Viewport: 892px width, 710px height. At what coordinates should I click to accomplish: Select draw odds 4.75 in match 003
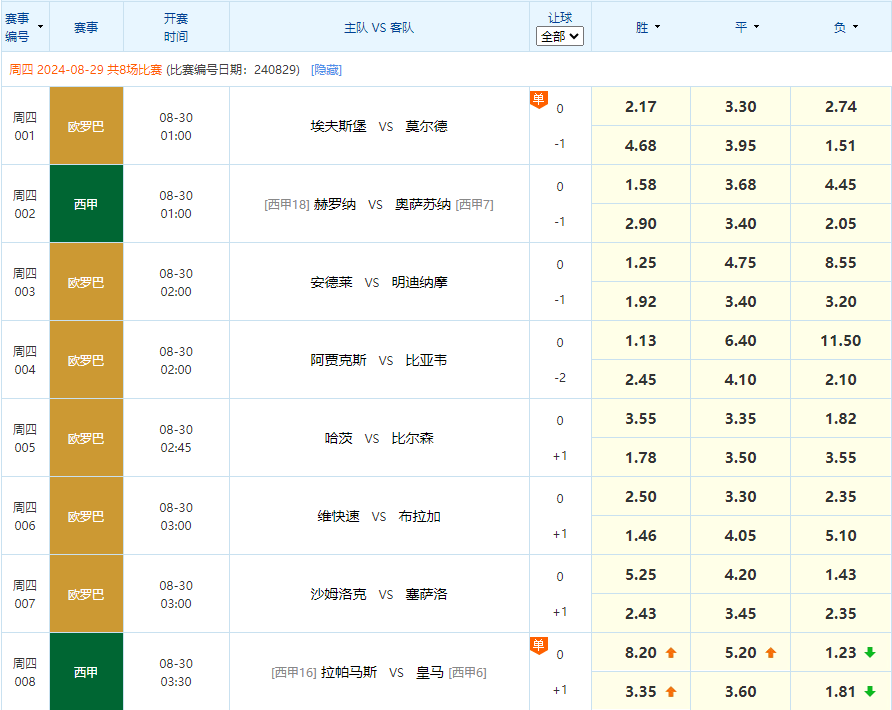pos(740,262)
